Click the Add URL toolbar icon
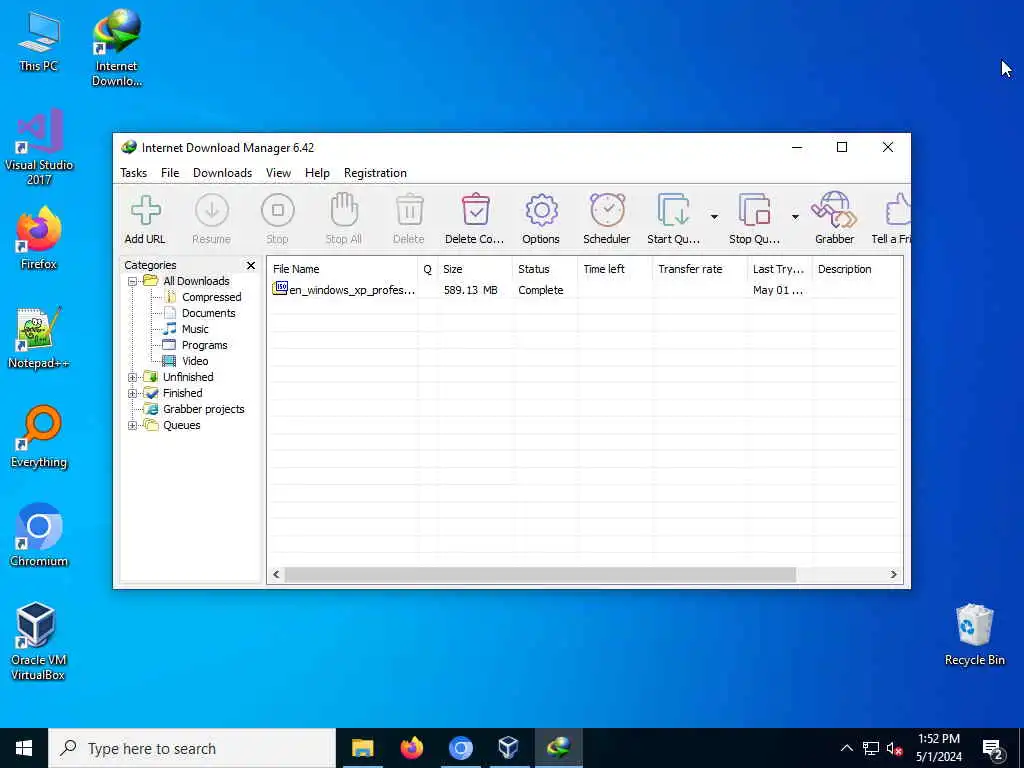Screen dimensions: 1024x768 pyautogui.click(x=145, y=211)
